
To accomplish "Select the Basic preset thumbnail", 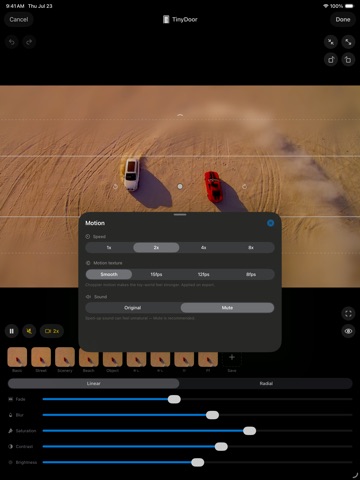I will [x=17, y=357].
